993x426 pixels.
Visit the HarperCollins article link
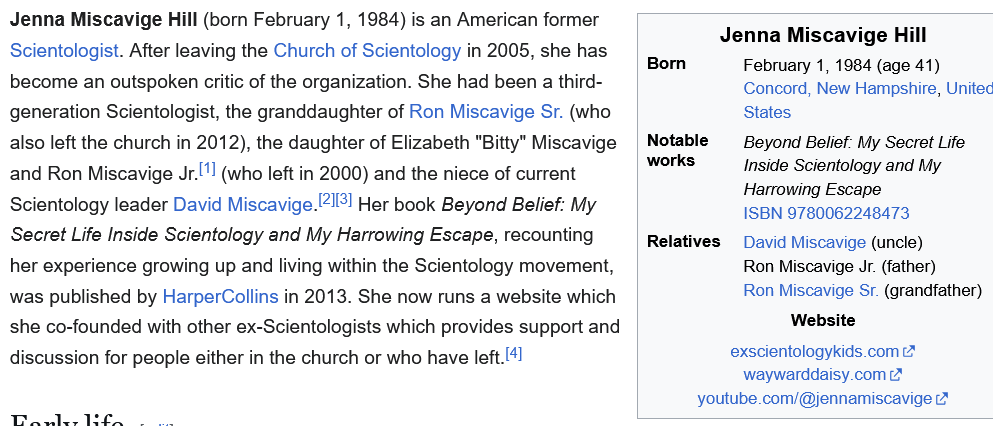click(220, 296)
